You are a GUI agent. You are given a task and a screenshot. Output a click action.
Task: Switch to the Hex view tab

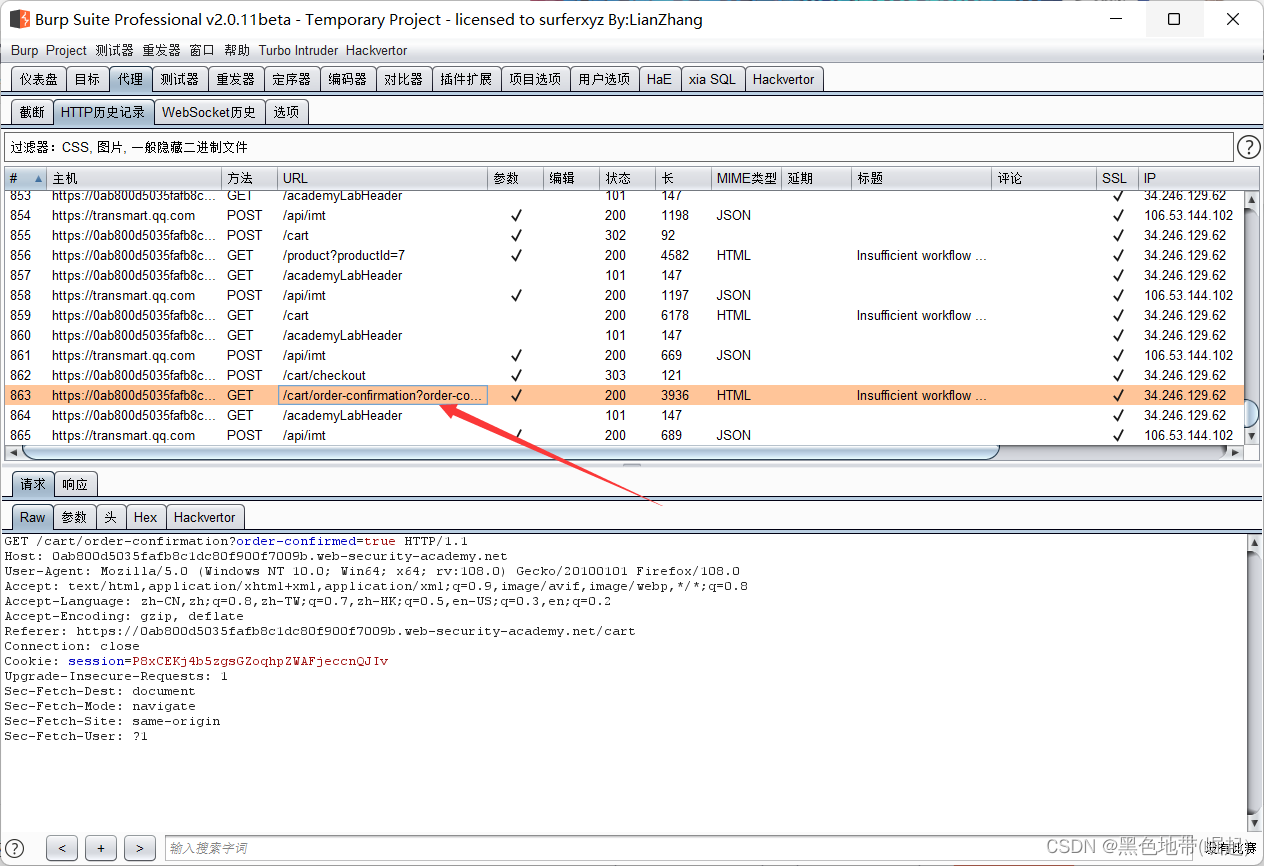146,517
